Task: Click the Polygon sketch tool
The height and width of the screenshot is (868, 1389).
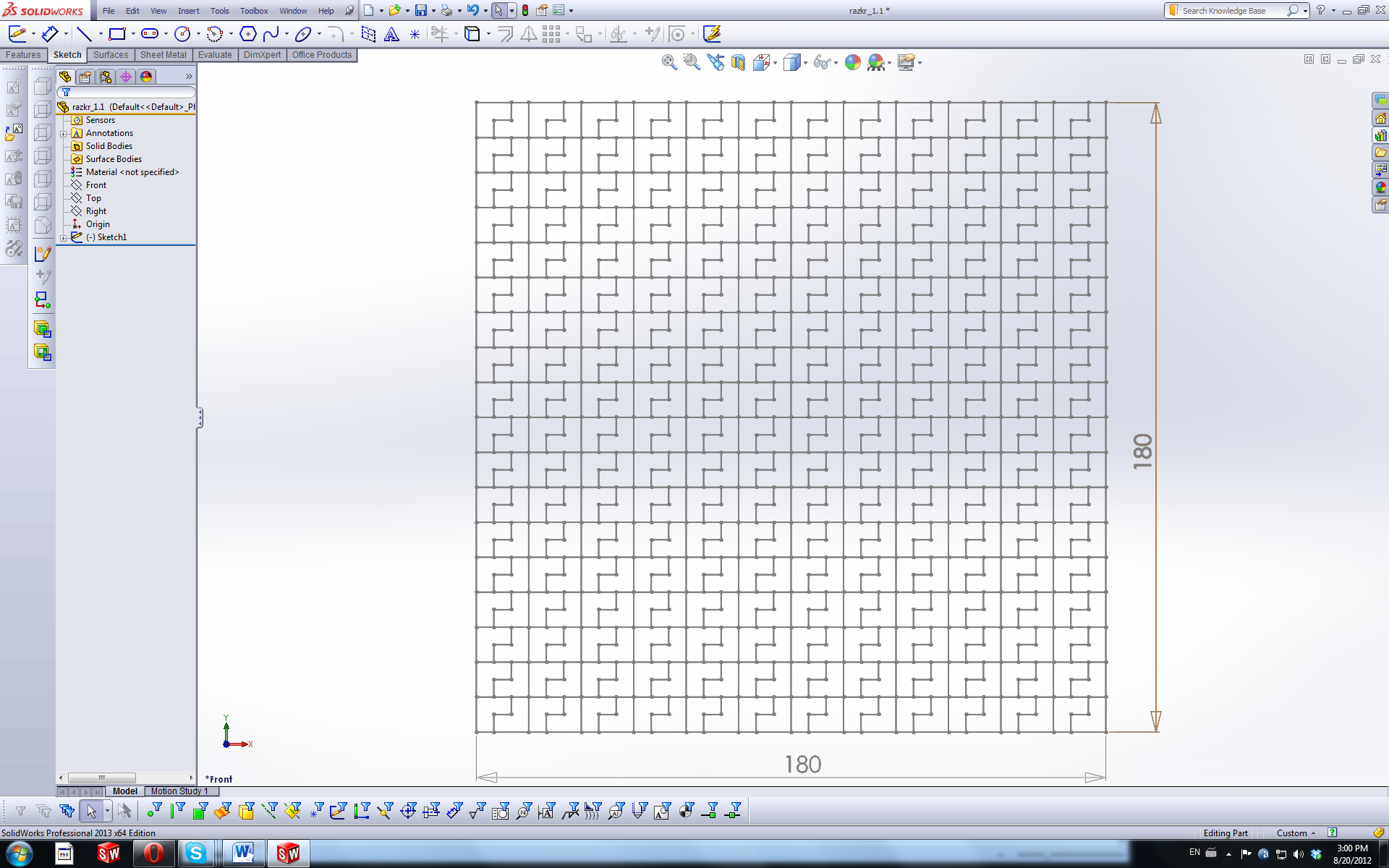Action: (247, 34)
